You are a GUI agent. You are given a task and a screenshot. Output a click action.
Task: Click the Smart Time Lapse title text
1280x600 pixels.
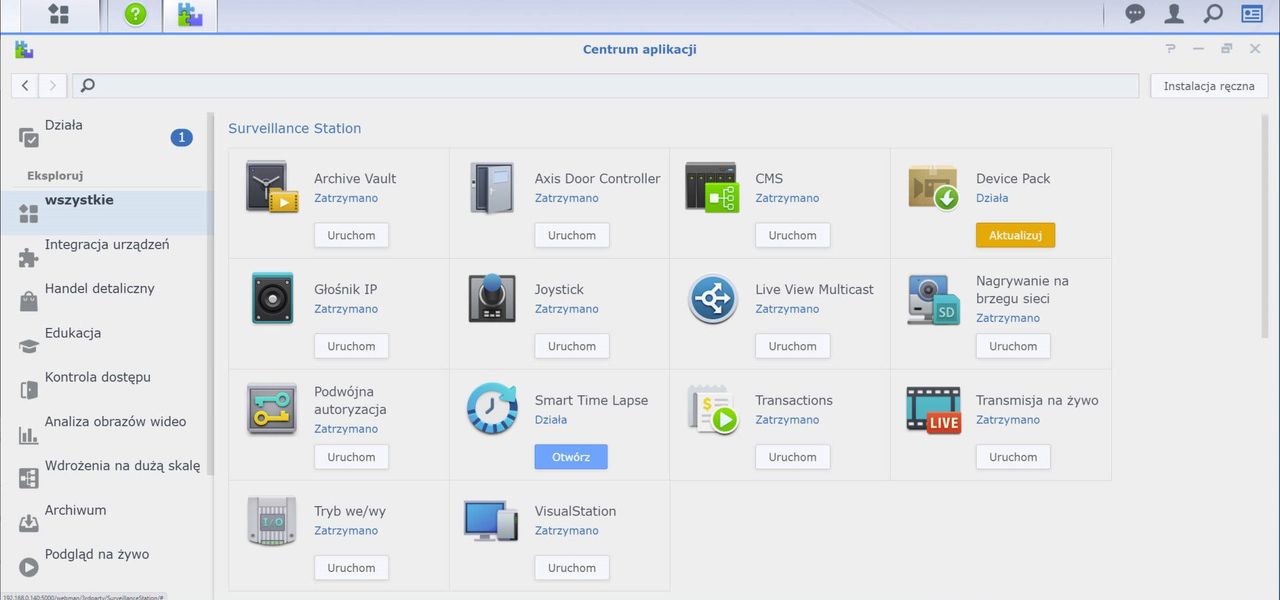591,400
